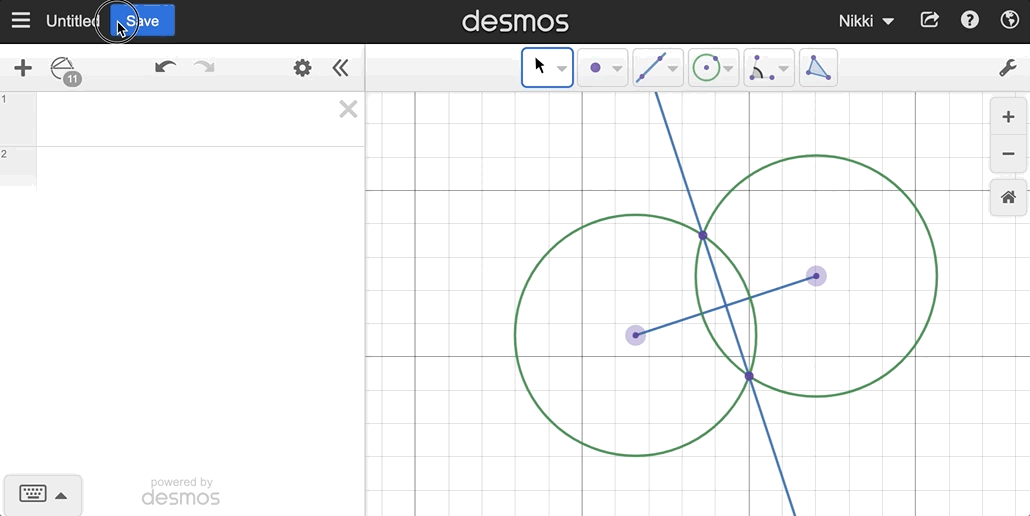This screenshot has height=516, width=1030.
Task: Open the hamburger main menu
Action: pos(21,21)
